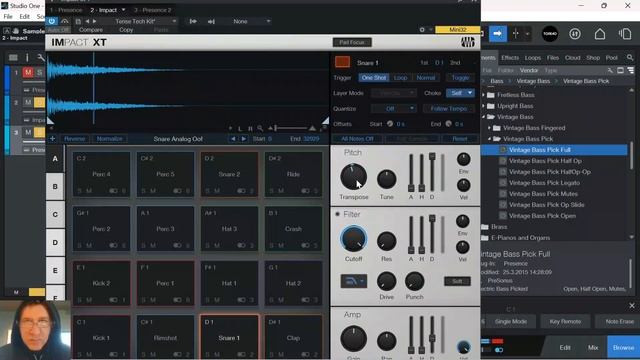Switch to the Loops browser tab
The image size is (640, 360).
[x=533, y=58]
